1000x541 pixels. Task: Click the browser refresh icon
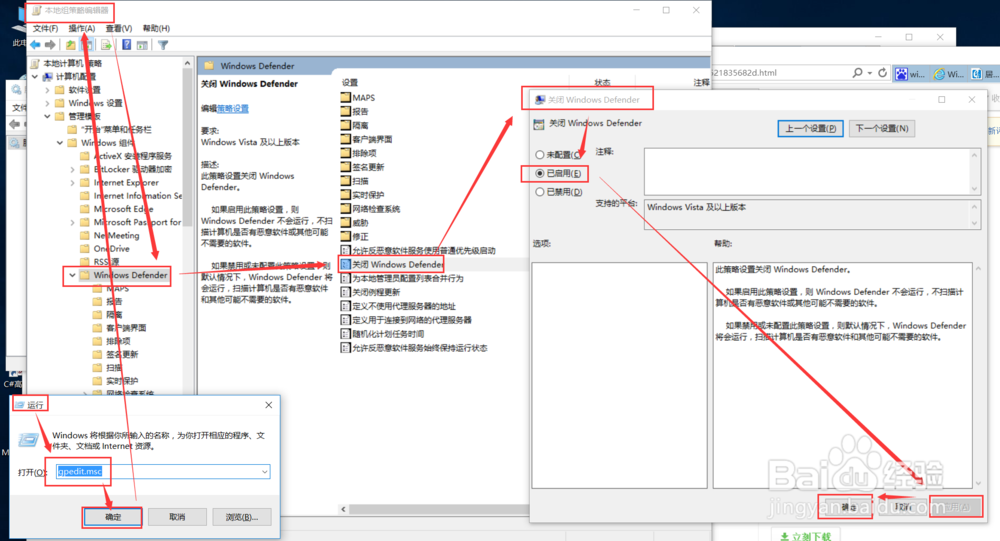[x=883, y=73]
